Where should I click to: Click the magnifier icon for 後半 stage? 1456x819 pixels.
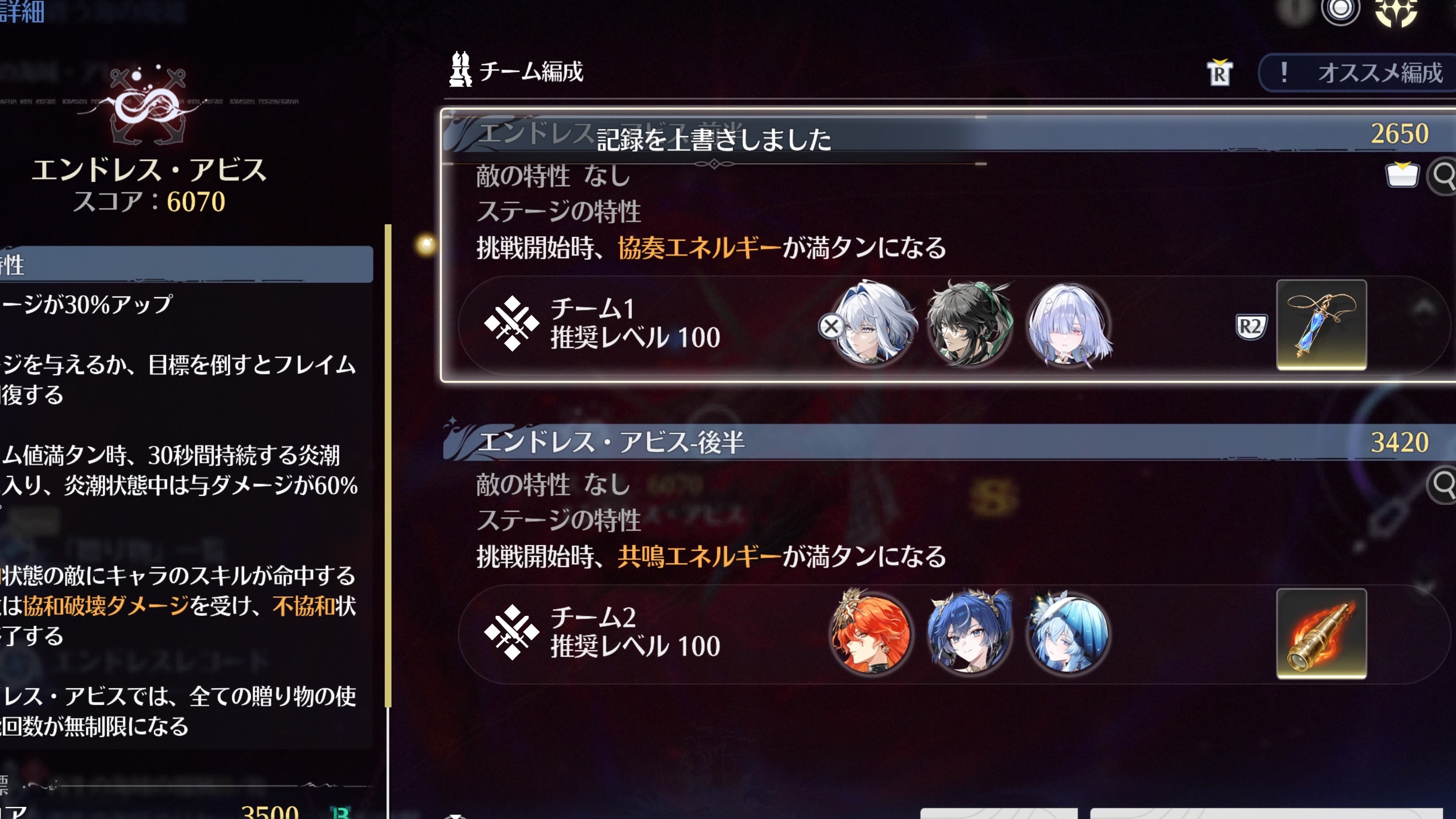(1443, 484)
